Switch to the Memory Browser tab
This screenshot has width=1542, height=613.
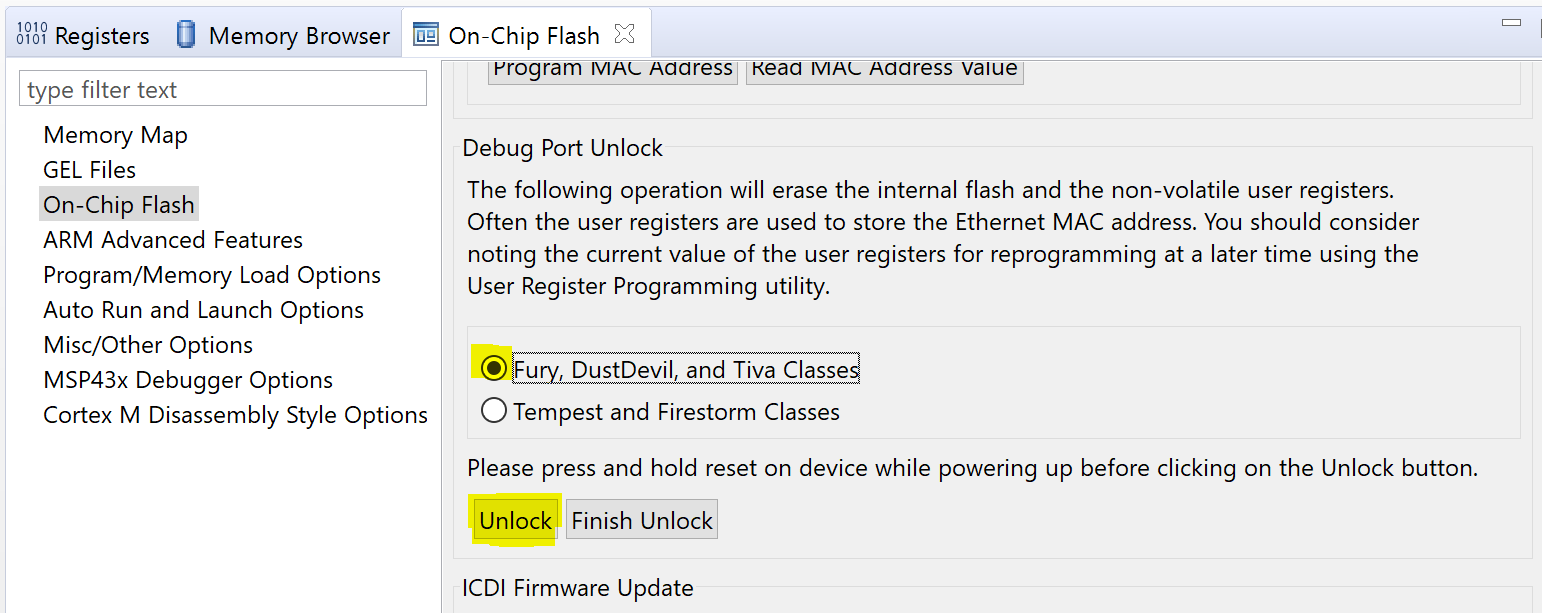pyautogui.click(x=284, y=35)
